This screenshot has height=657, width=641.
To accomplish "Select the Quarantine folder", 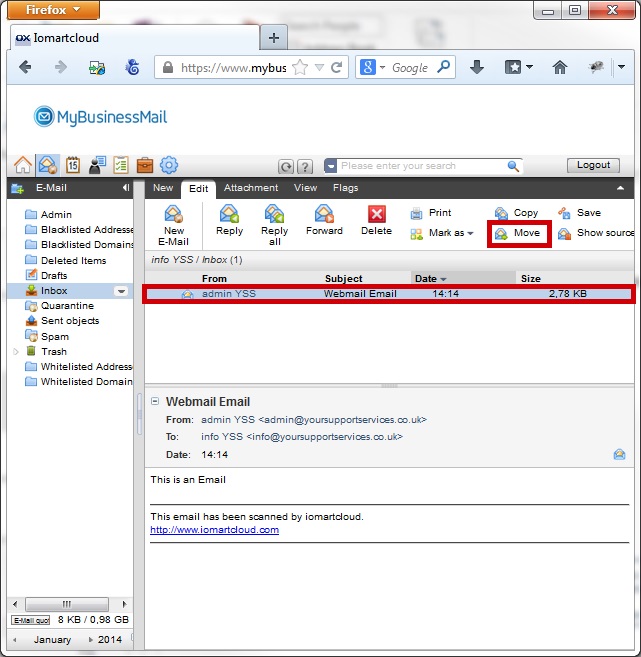I will point(67,306).
